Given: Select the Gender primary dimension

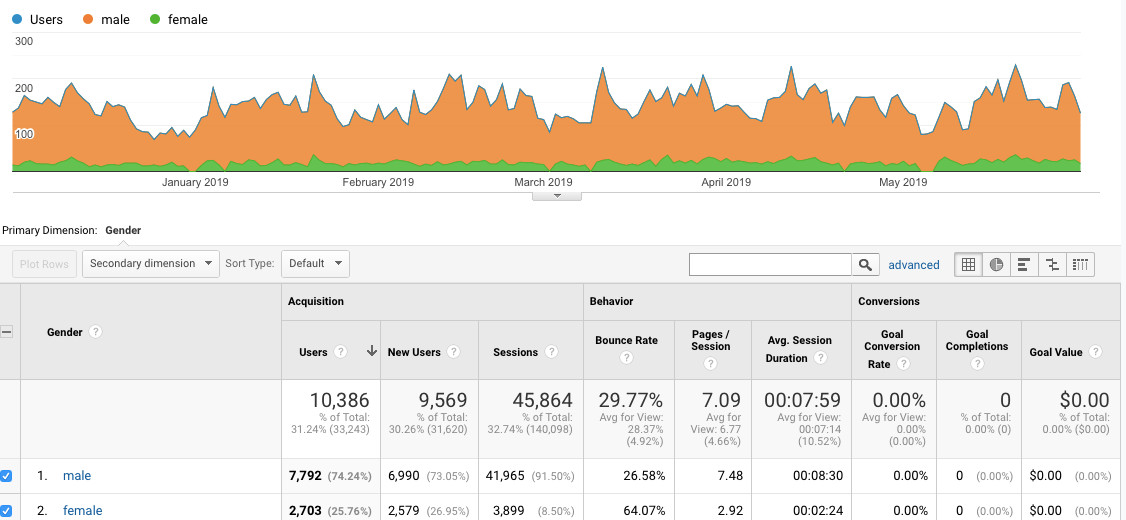Looking at the screenshot, I should (123, 230).
